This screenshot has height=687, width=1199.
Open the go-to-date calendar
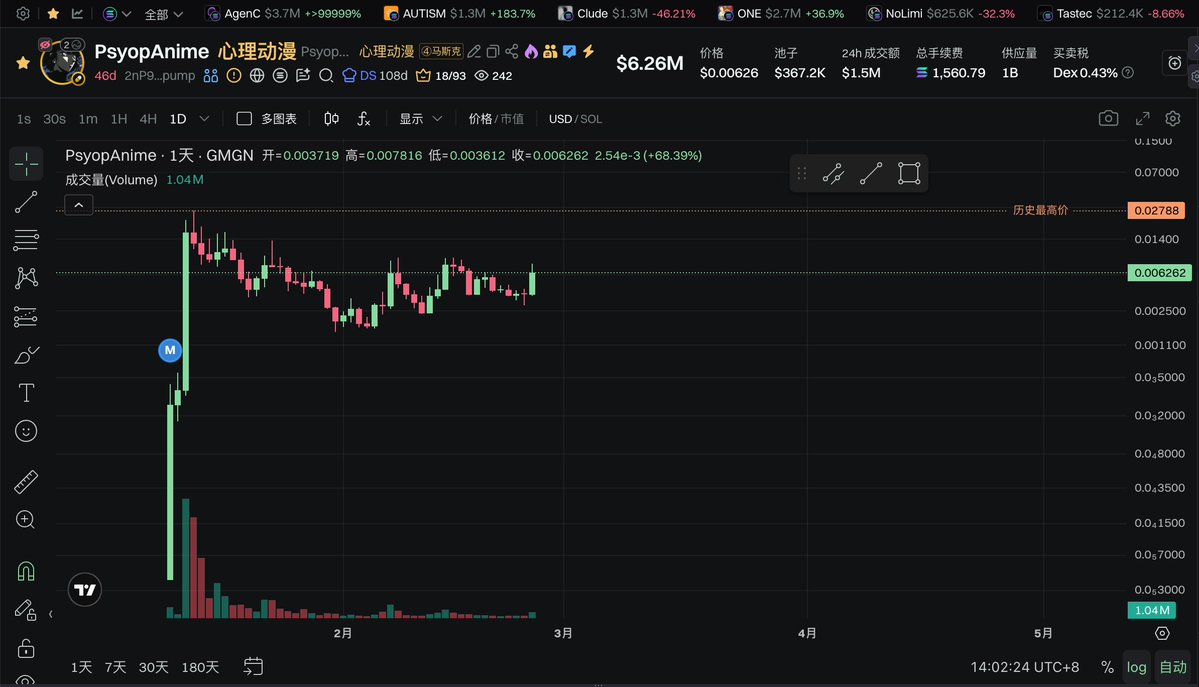click(253, 666)
